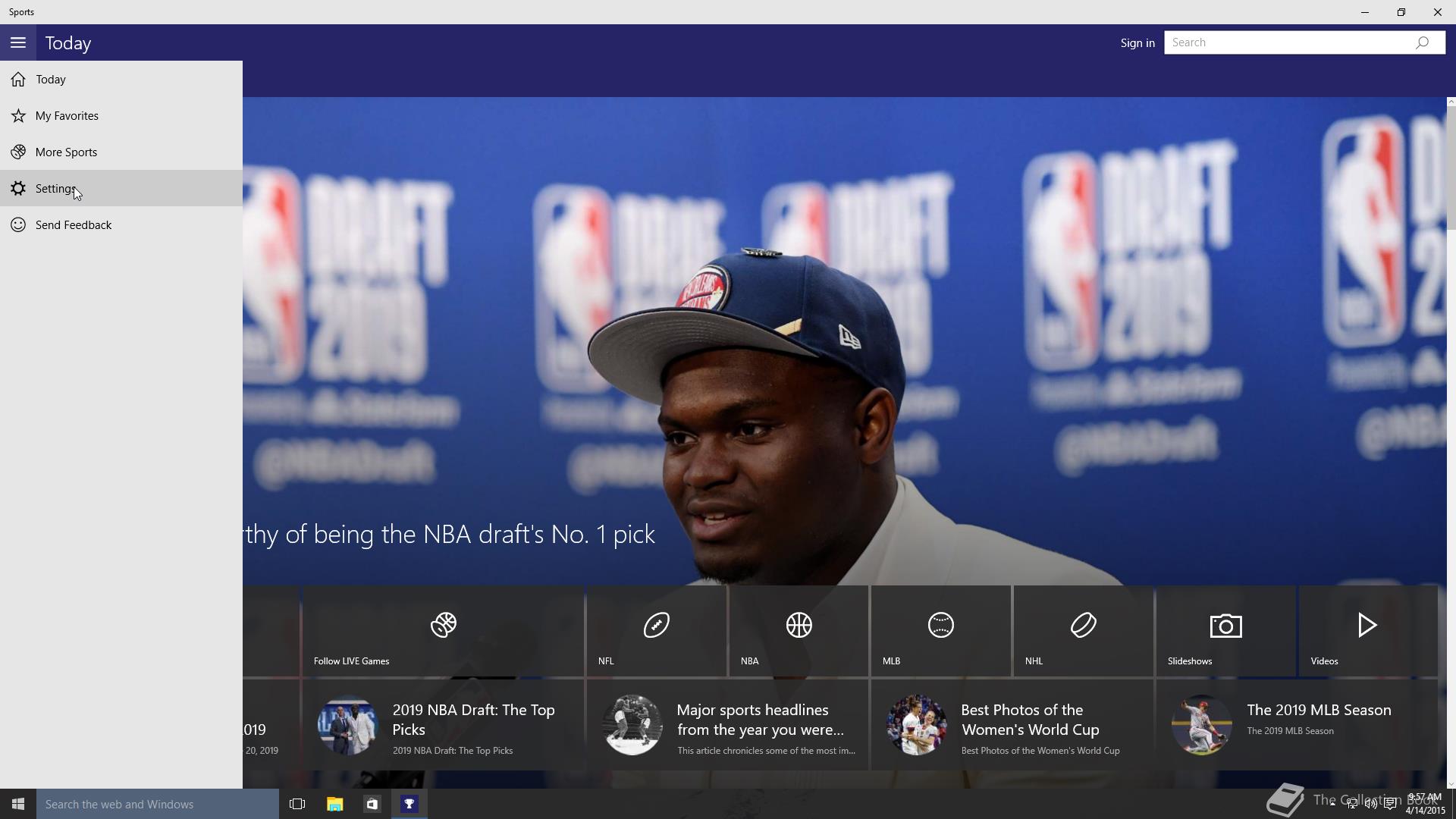
Task: Click the Sports trophy taskbar icon
Action: point(409,804)
